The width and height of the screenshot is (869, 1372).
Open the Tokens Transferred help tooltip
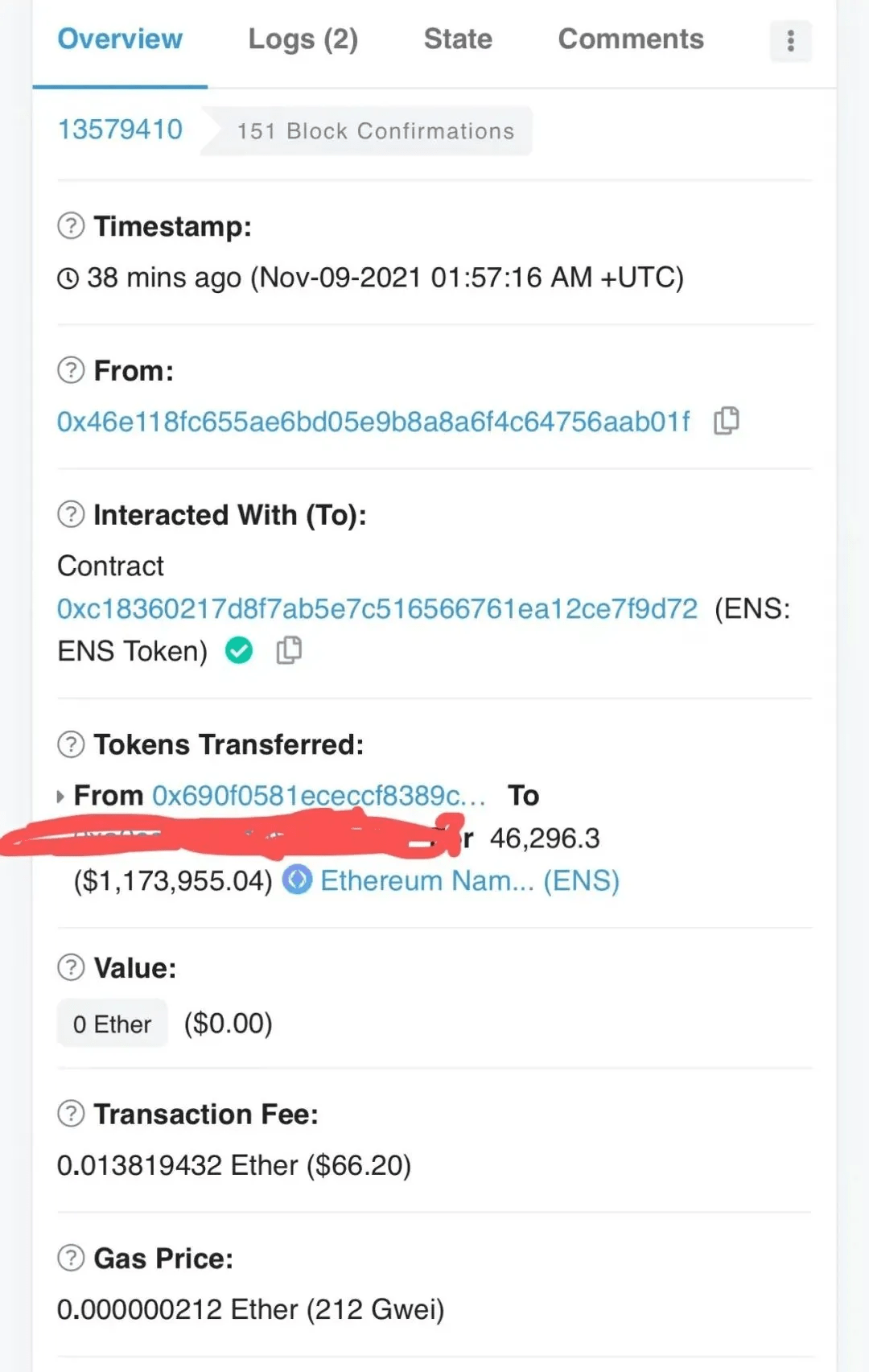(x=70, y=744)
